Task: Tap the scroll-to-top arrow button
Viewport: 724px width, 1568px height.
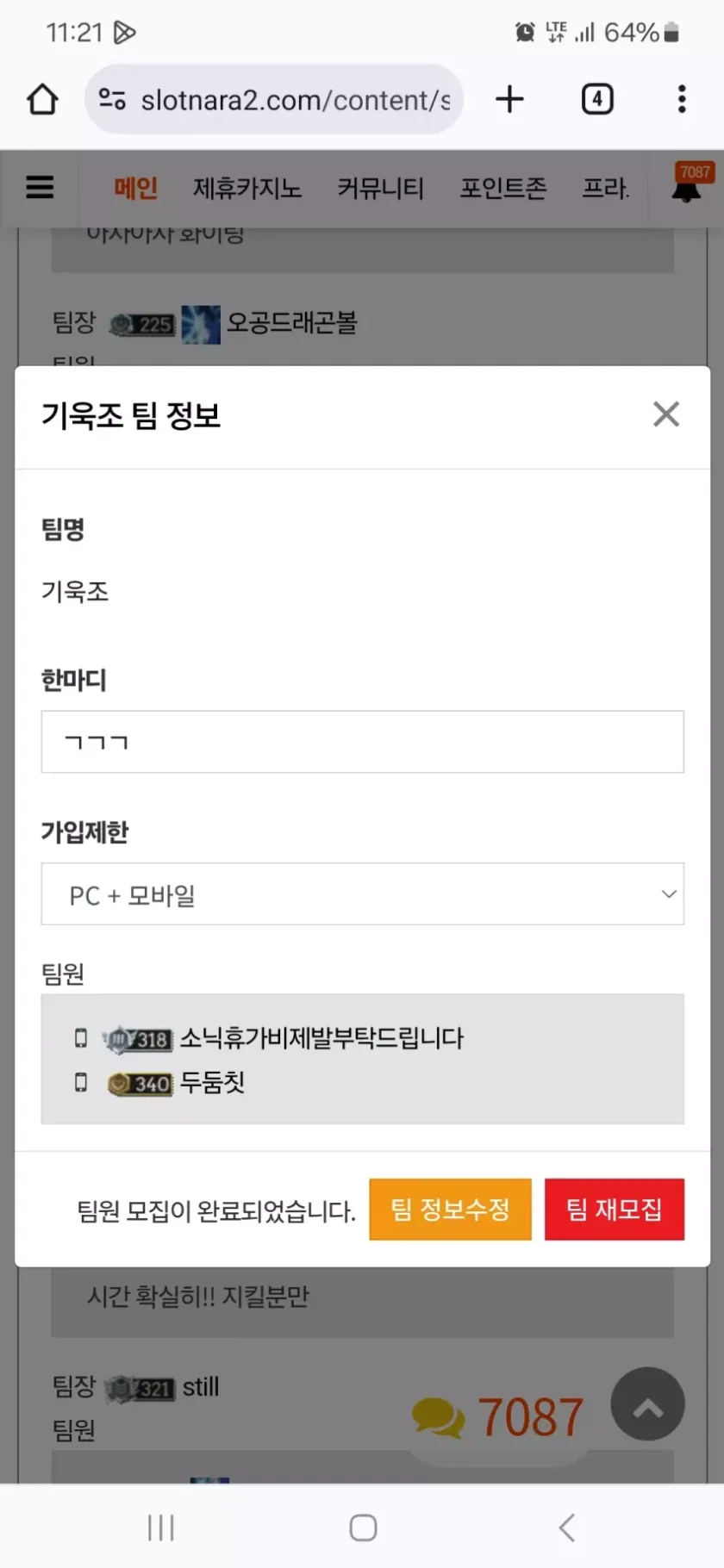Action: pyautogui.click(x=647, y=1404)
